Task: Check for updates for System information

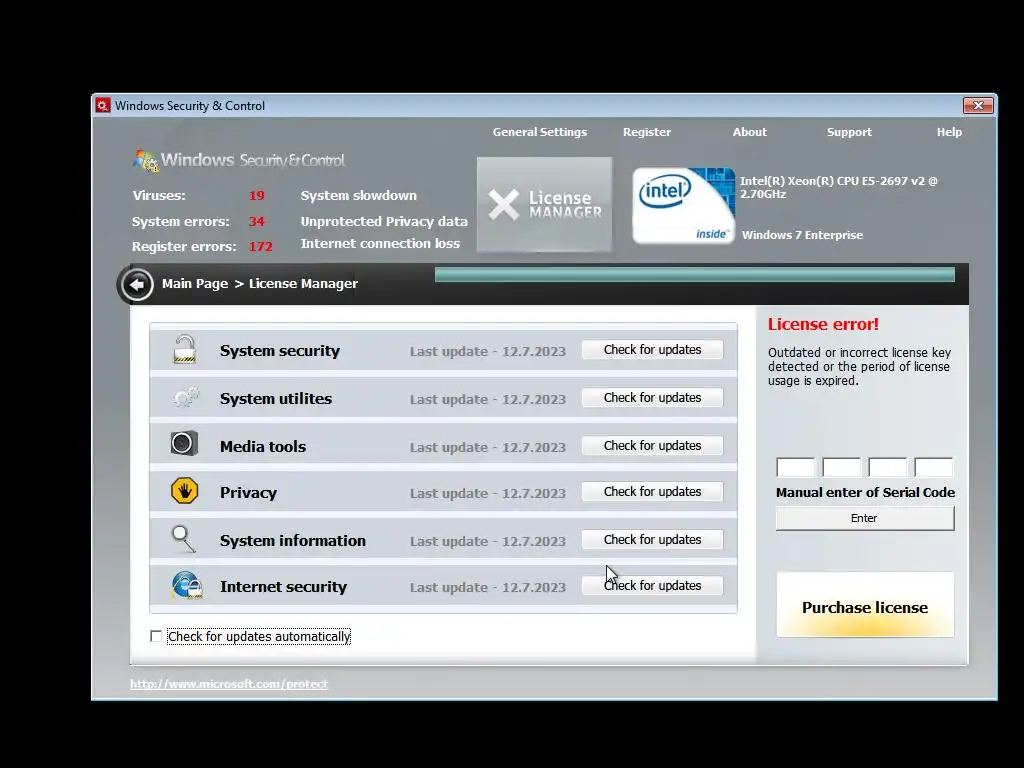Action: [652, 539]
